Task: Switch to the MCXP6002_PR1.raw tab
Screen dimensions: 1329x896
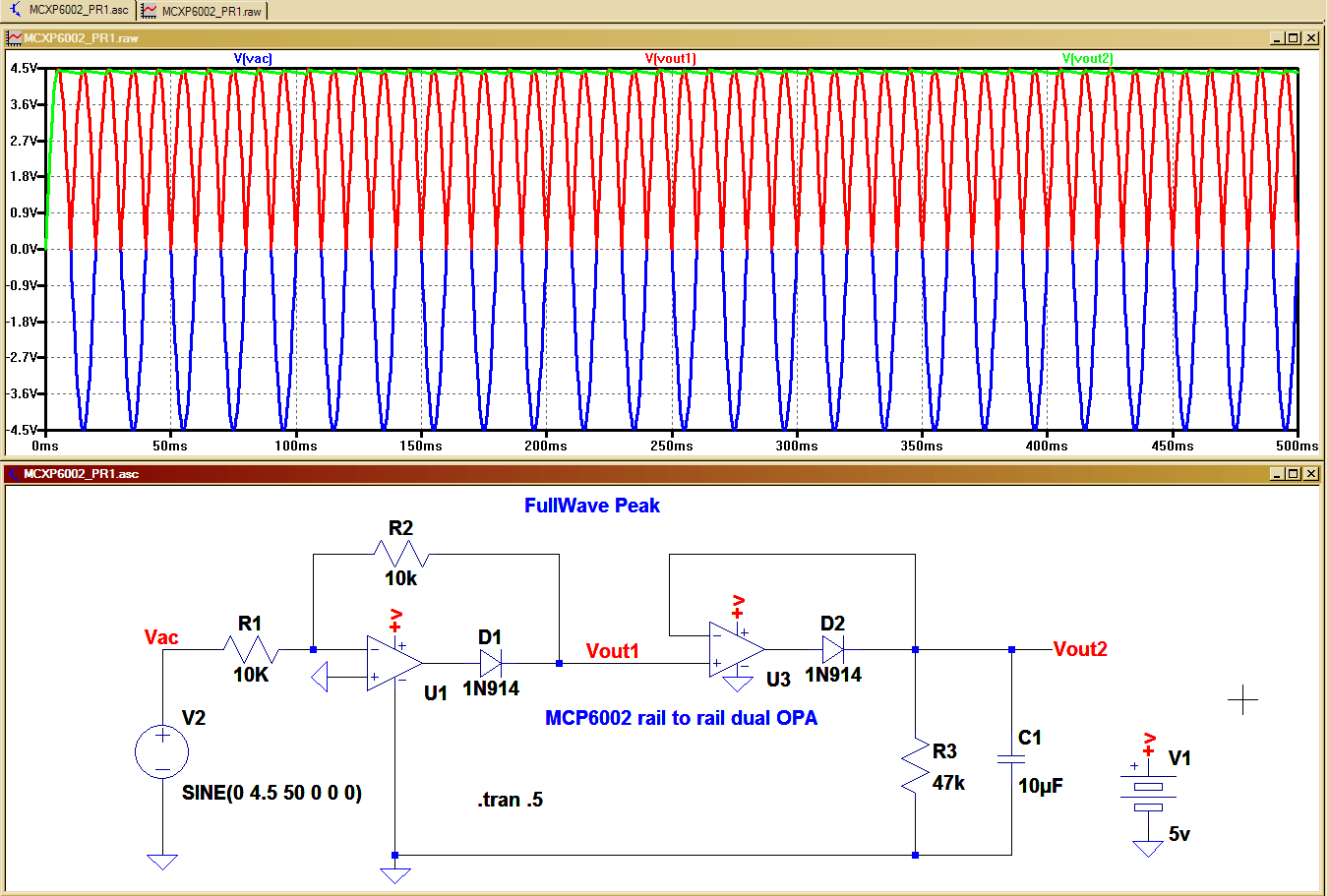Action: [x=202, y=11]
